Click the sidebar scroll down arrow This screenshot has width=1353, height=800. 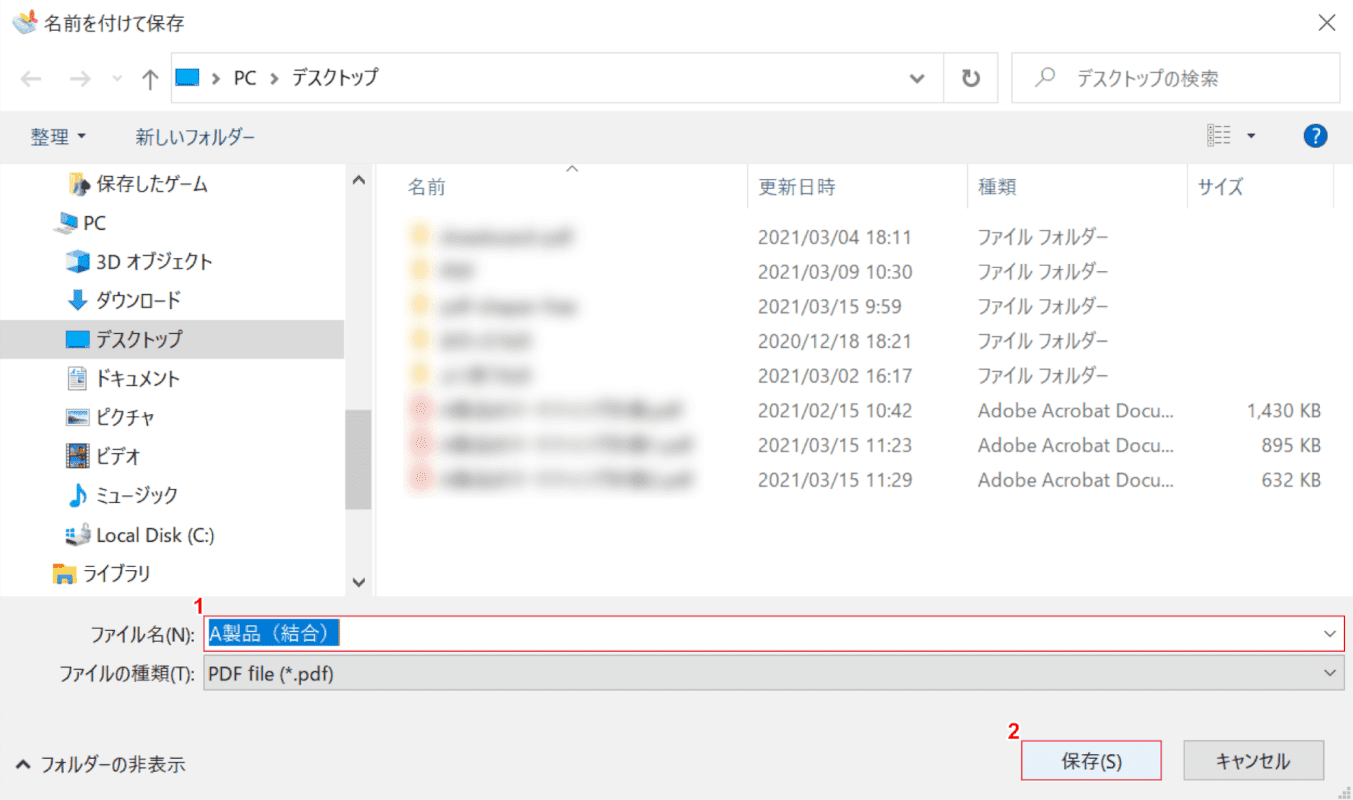[x=359, y=581]
